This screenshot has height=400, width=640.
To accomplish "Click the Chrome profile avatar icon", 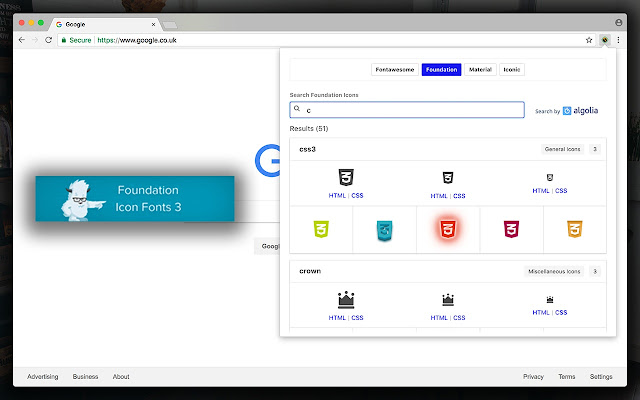I will tap(619, 22).
